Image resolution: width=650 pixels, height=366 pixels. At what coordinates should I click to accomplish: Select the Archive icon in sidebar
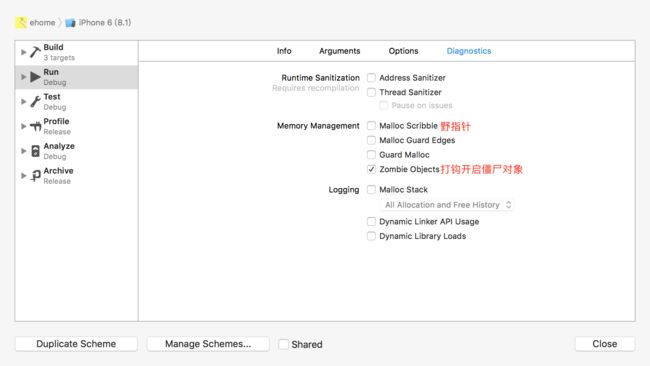point(36,175)
